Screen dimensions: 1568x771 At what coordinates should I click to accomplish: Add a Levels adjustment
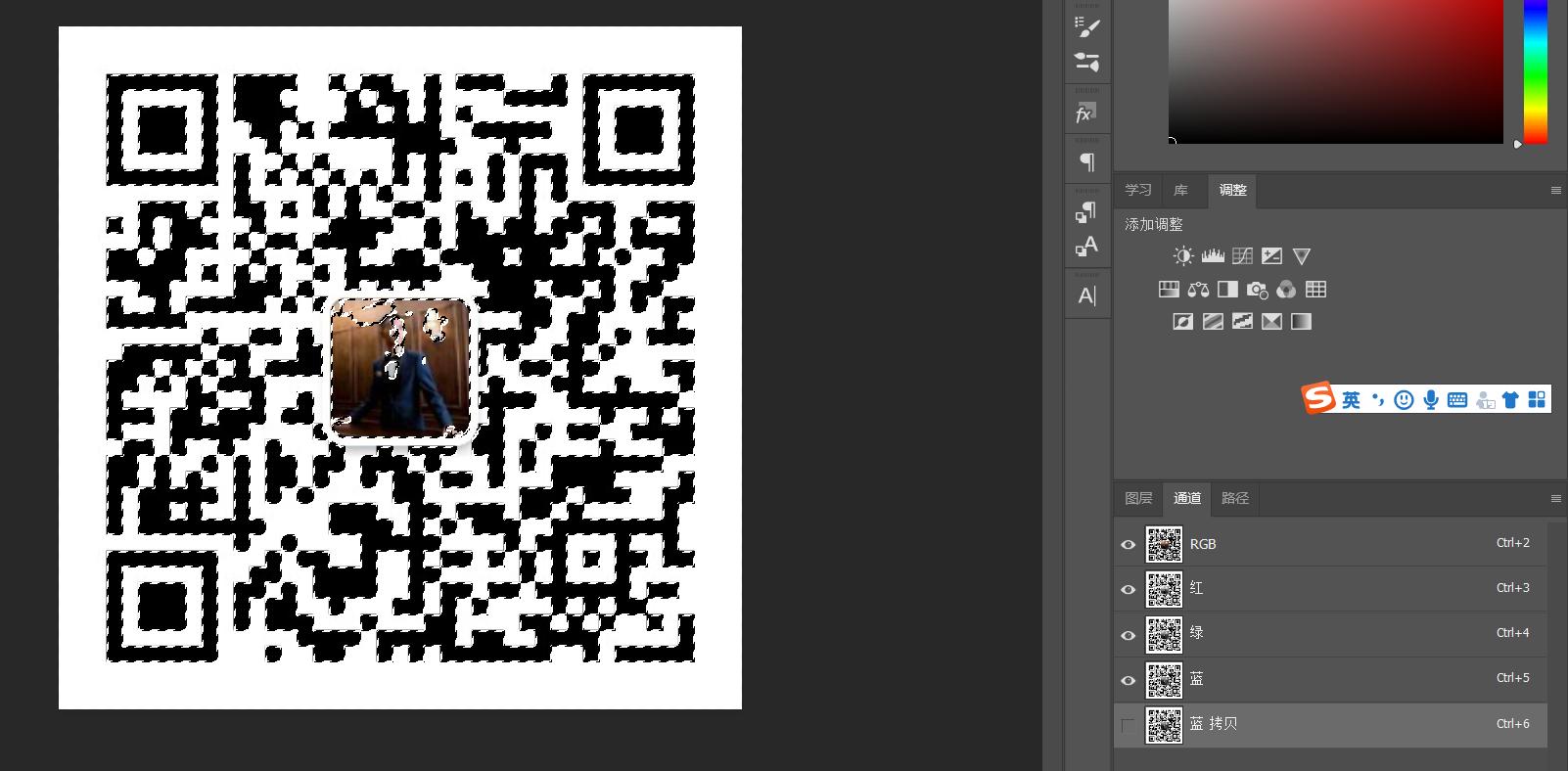1213,256
